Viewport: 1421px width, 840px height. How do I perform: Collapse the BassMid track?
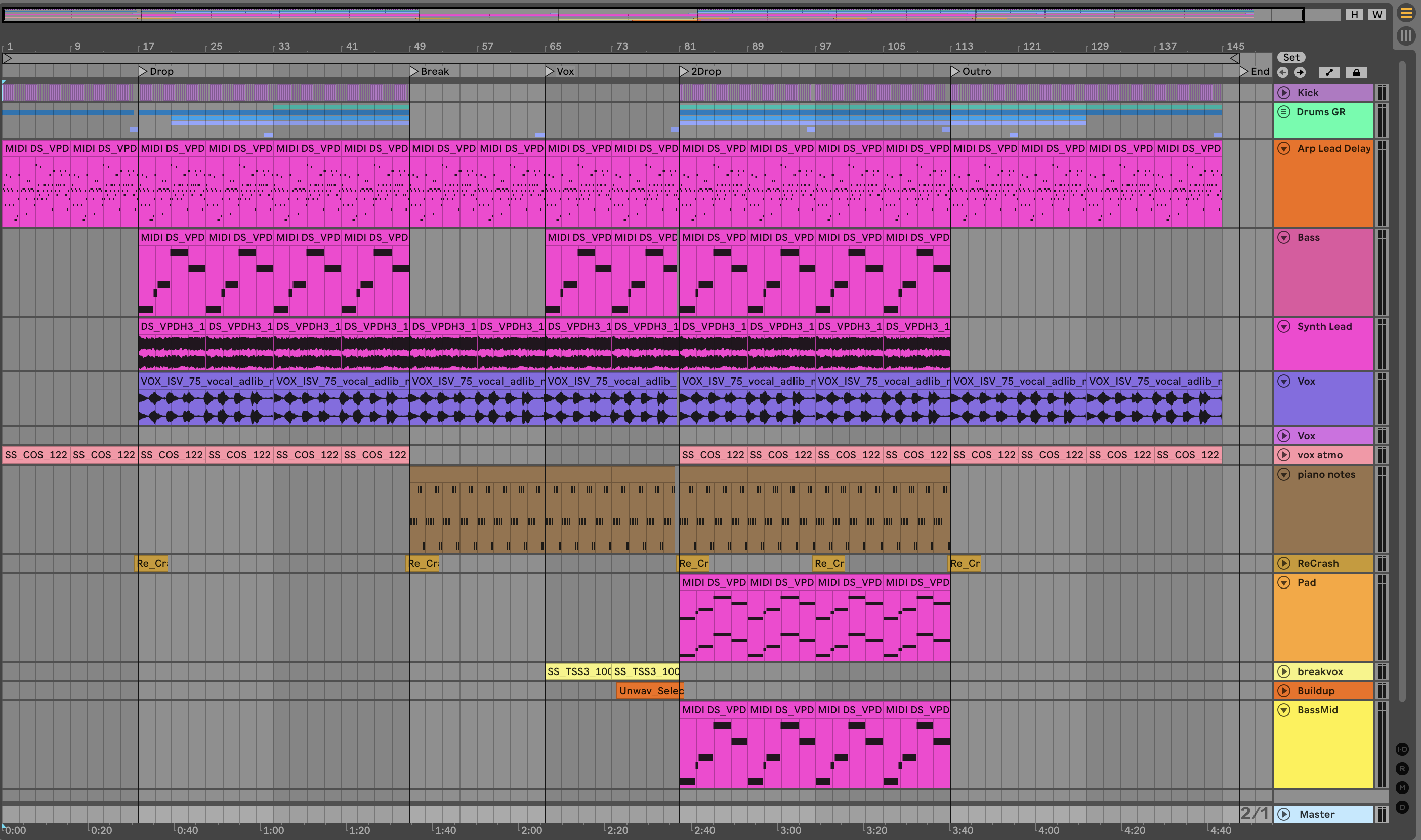[x=1284, y=710]
